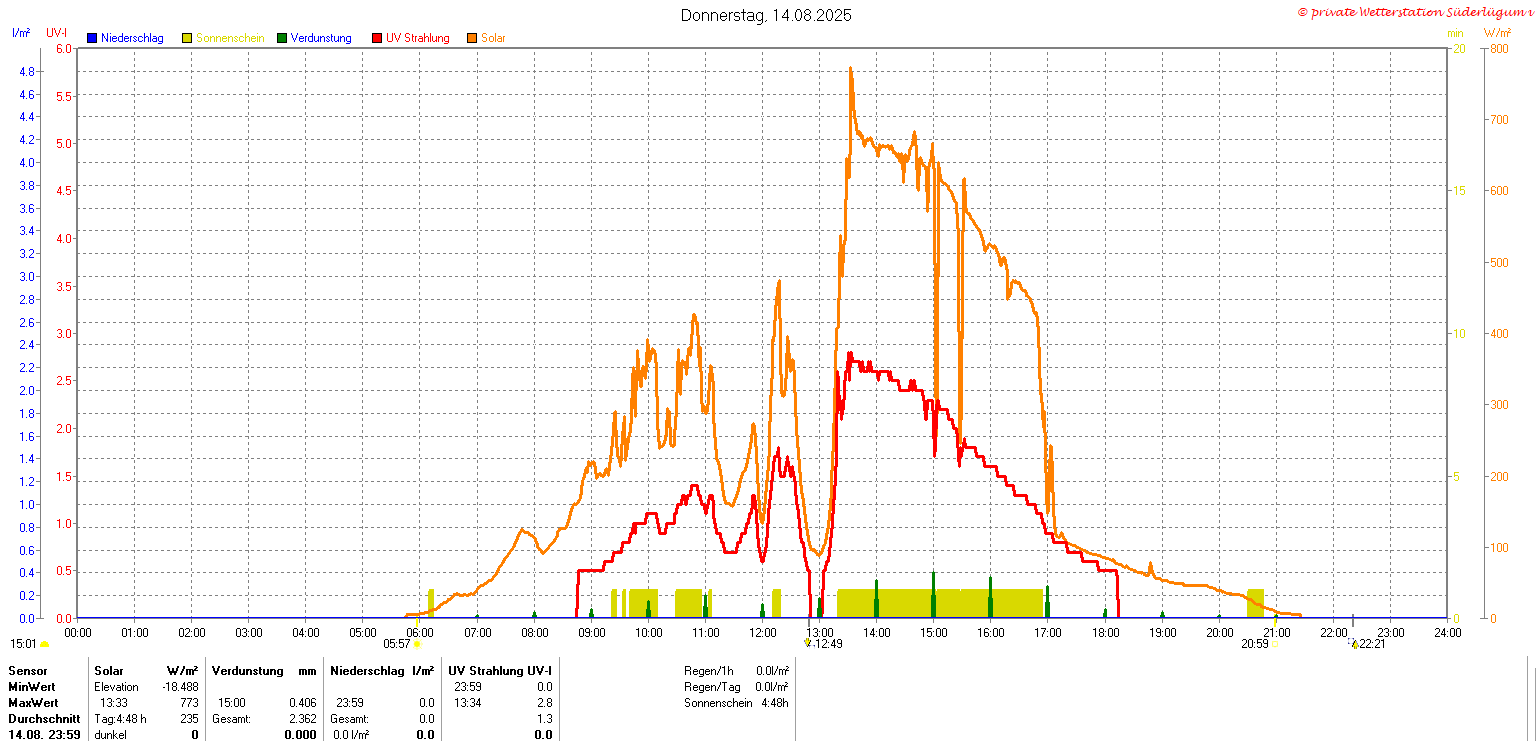Click the Sonnenschein 4:48h summary value
Viewport: 1536px width, 741px height.
tap(774, 703)
